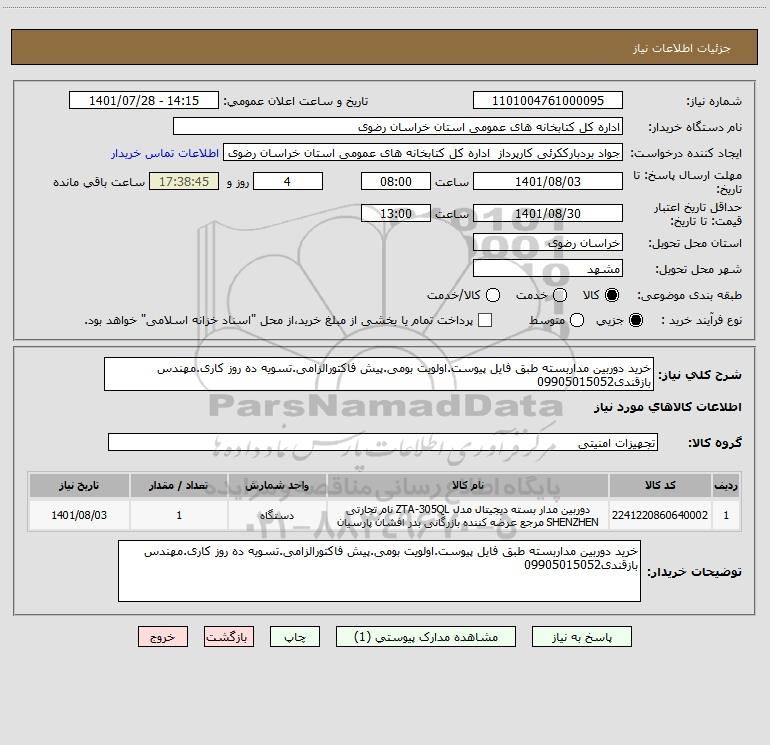Click the تاریخ نیاز column header

79,485
